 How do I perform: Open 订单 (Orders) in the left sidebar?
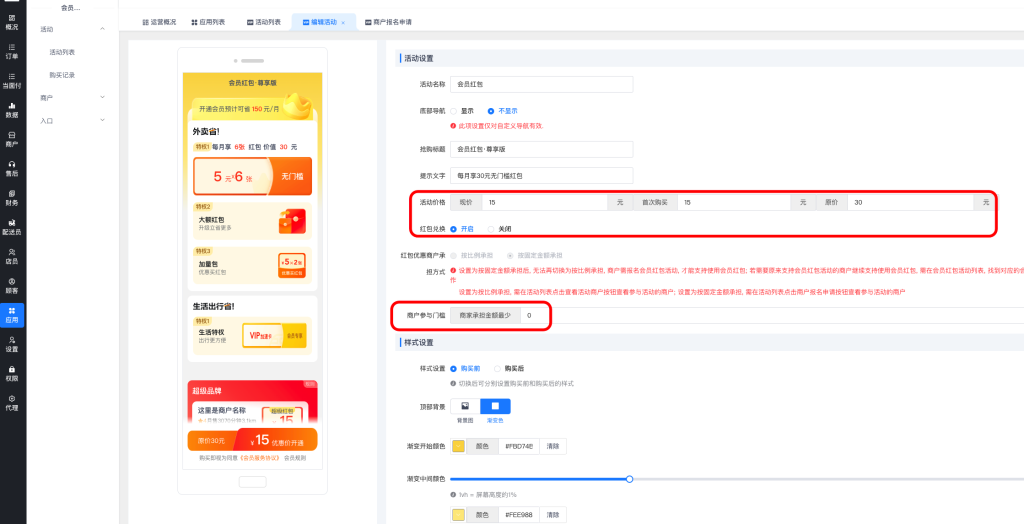click(12, 51)
